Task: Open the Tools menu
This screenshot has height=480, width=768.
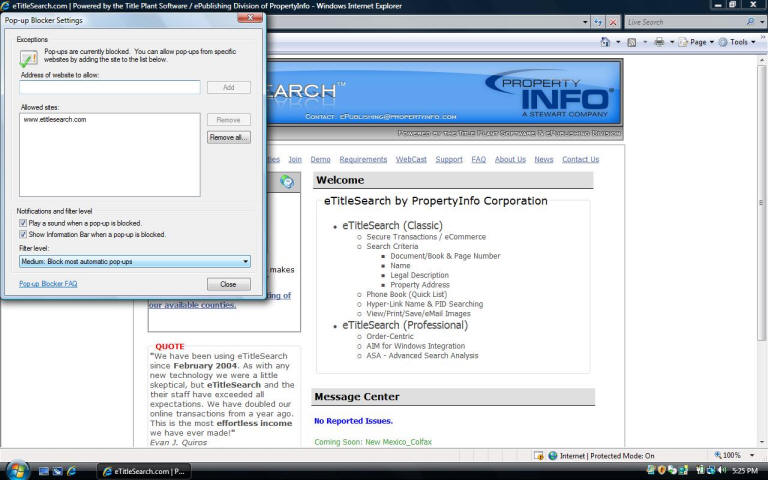Action: click(x=737, y=42)
